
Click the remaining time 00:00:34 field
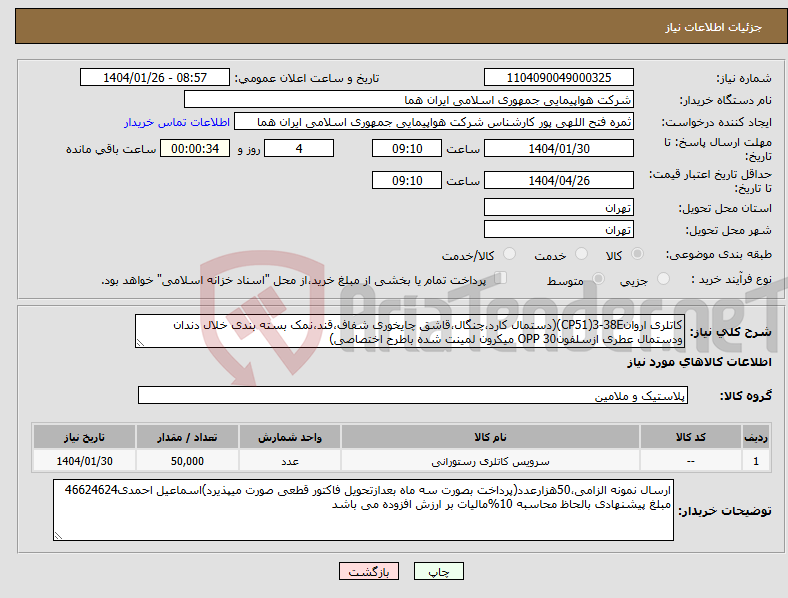195,148
